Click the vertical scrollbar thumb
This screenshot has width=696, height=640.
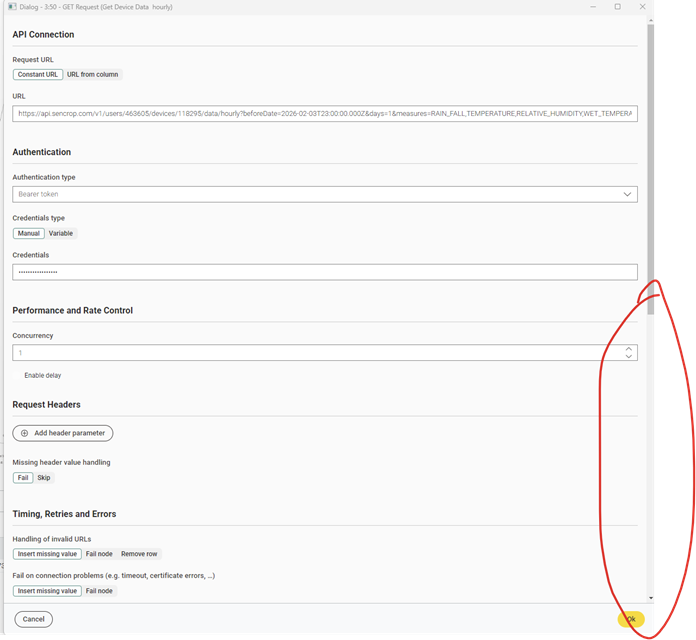pos(651,160)
